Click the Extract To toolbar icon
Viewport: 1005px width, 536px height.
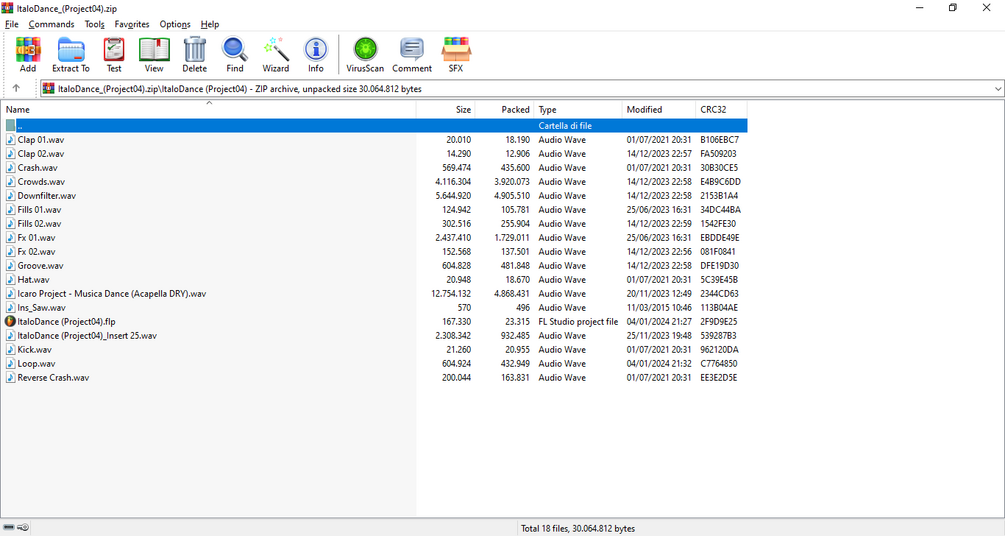pos(71,49)
